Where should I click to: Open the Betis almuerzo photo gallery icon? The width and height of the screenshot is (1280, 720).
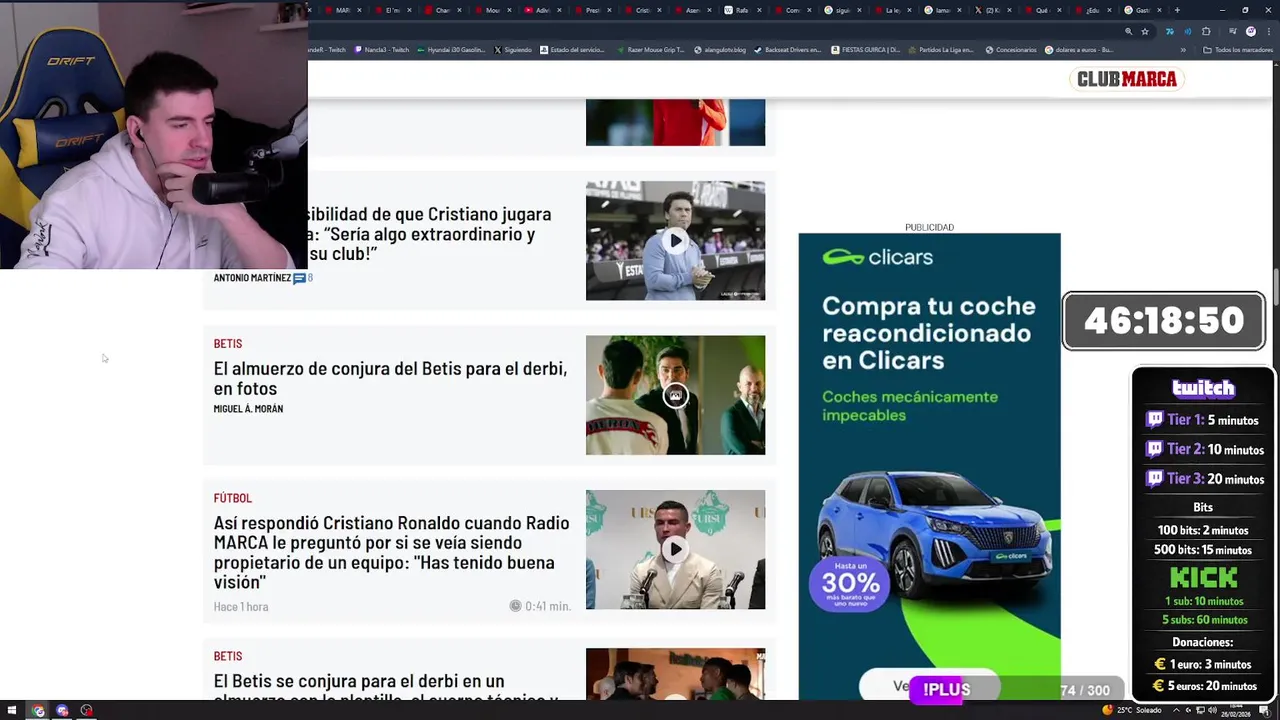(675, 396)
